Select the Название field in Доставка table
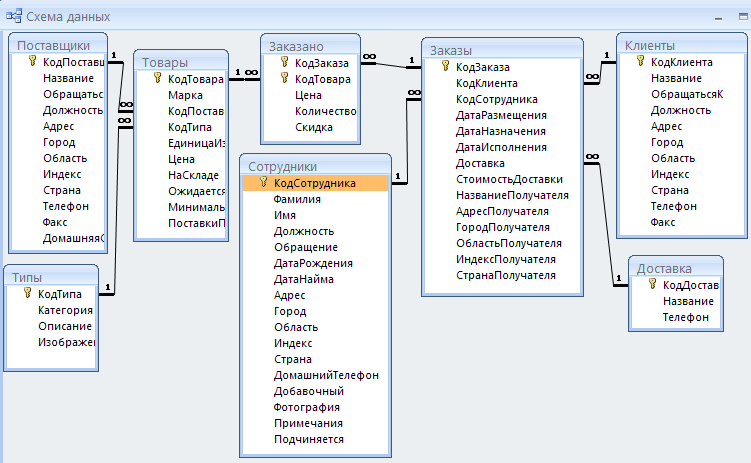Viewport: 751px width, 463px height. (688, 301)
